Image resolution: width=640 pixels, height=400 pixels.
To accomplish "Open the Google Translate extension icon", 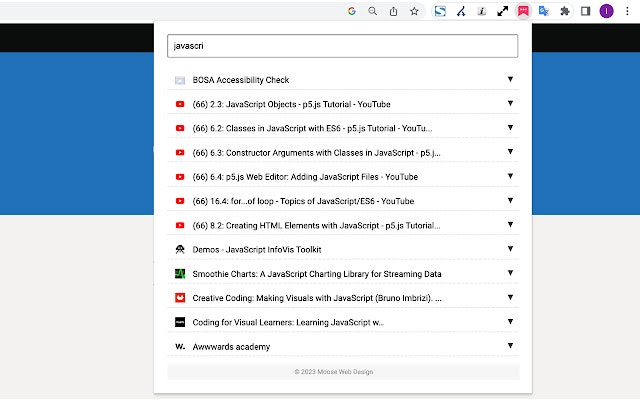I will point(544,11).
